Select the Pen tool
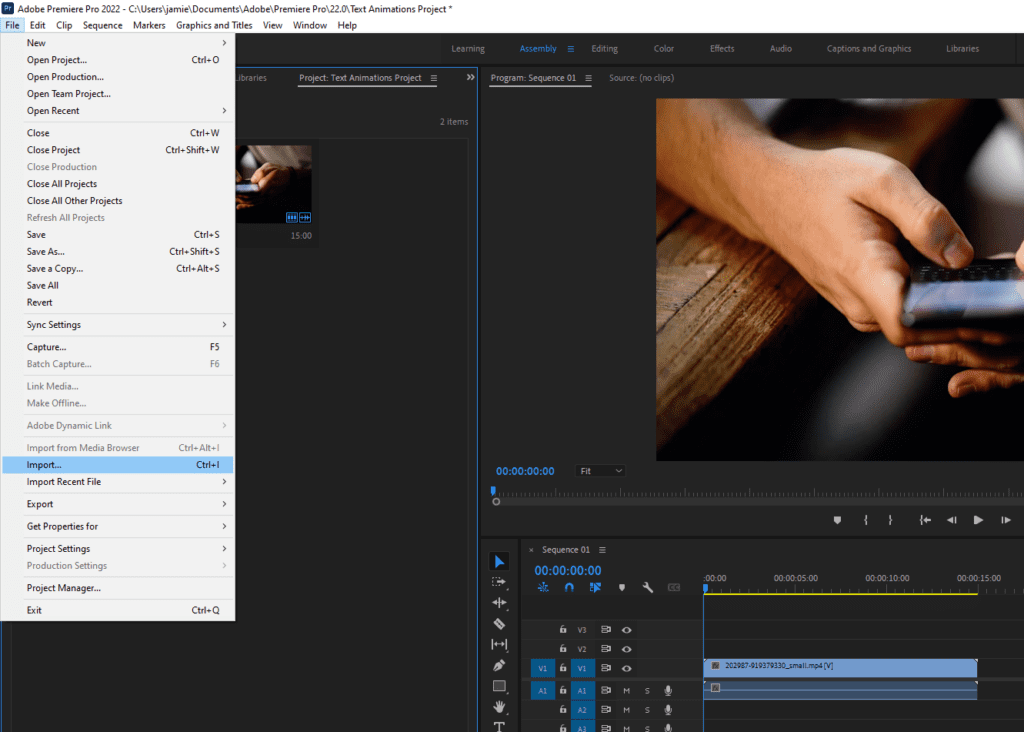 click(499, 665)
